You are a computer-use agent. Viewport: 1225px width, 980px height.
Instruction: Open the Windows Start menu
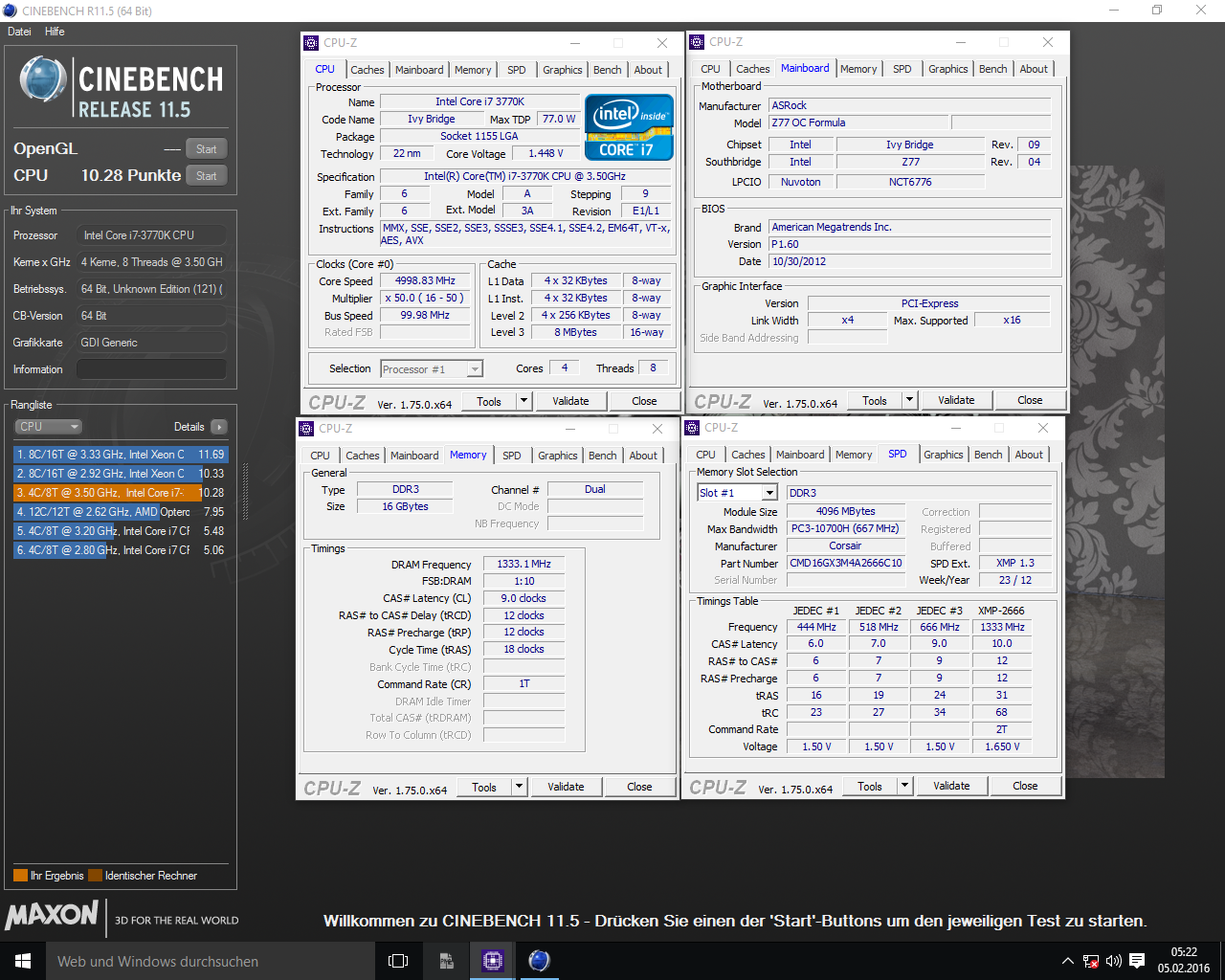point(23,961)
